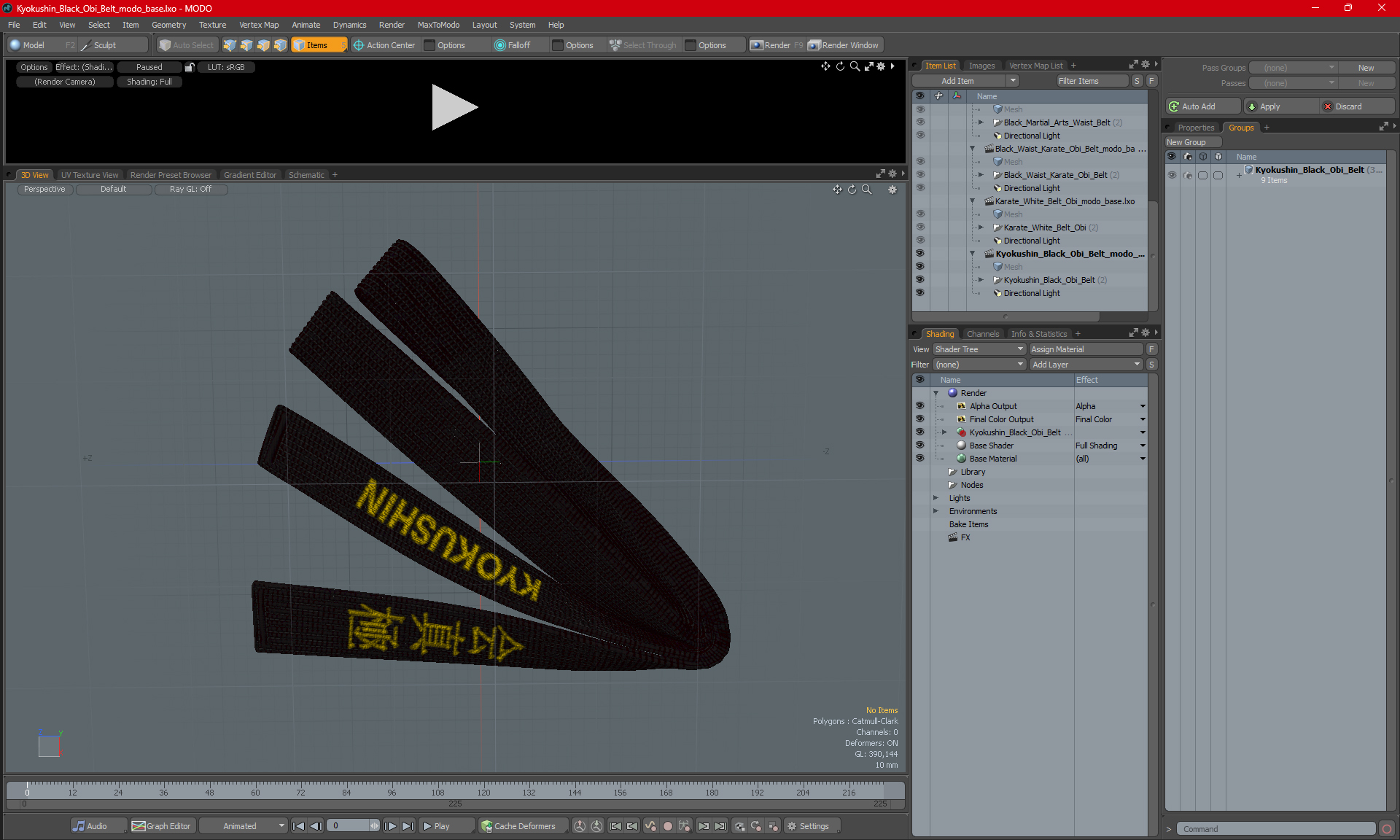Click Command input field

pyautogui.click(x=1276, y=829)
